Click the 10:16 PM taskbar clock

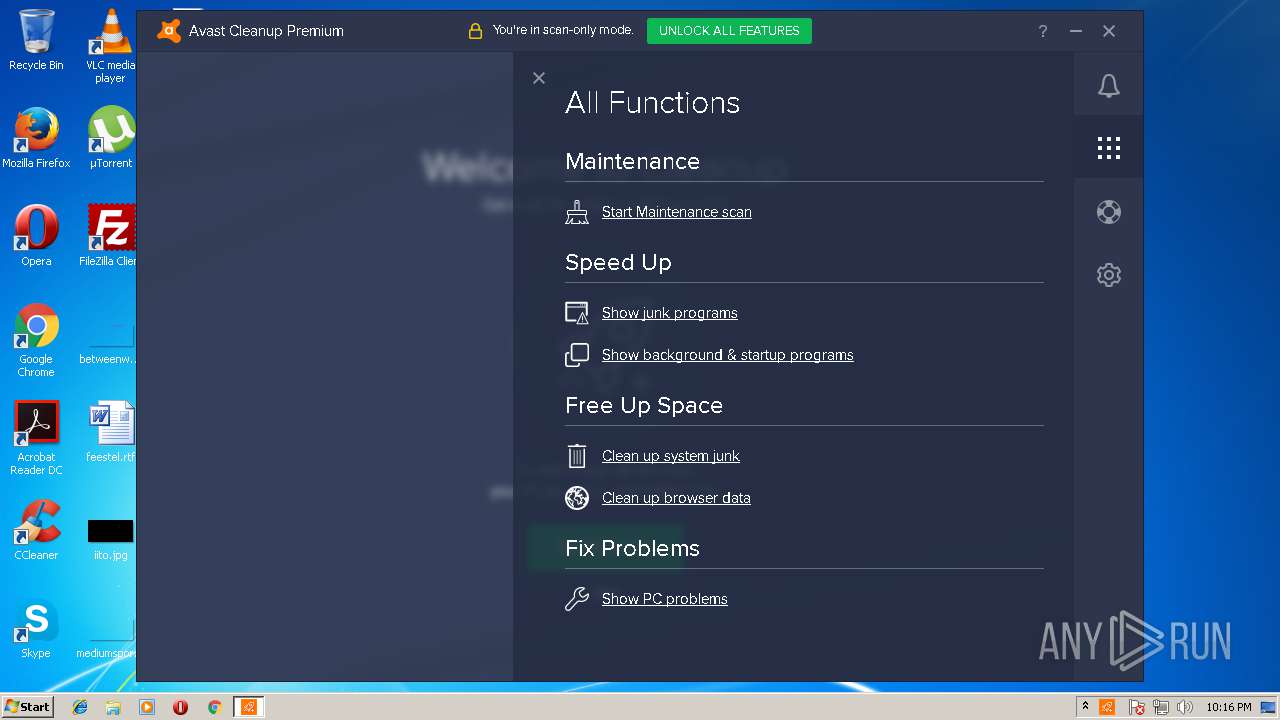(x=1229, y=707)
